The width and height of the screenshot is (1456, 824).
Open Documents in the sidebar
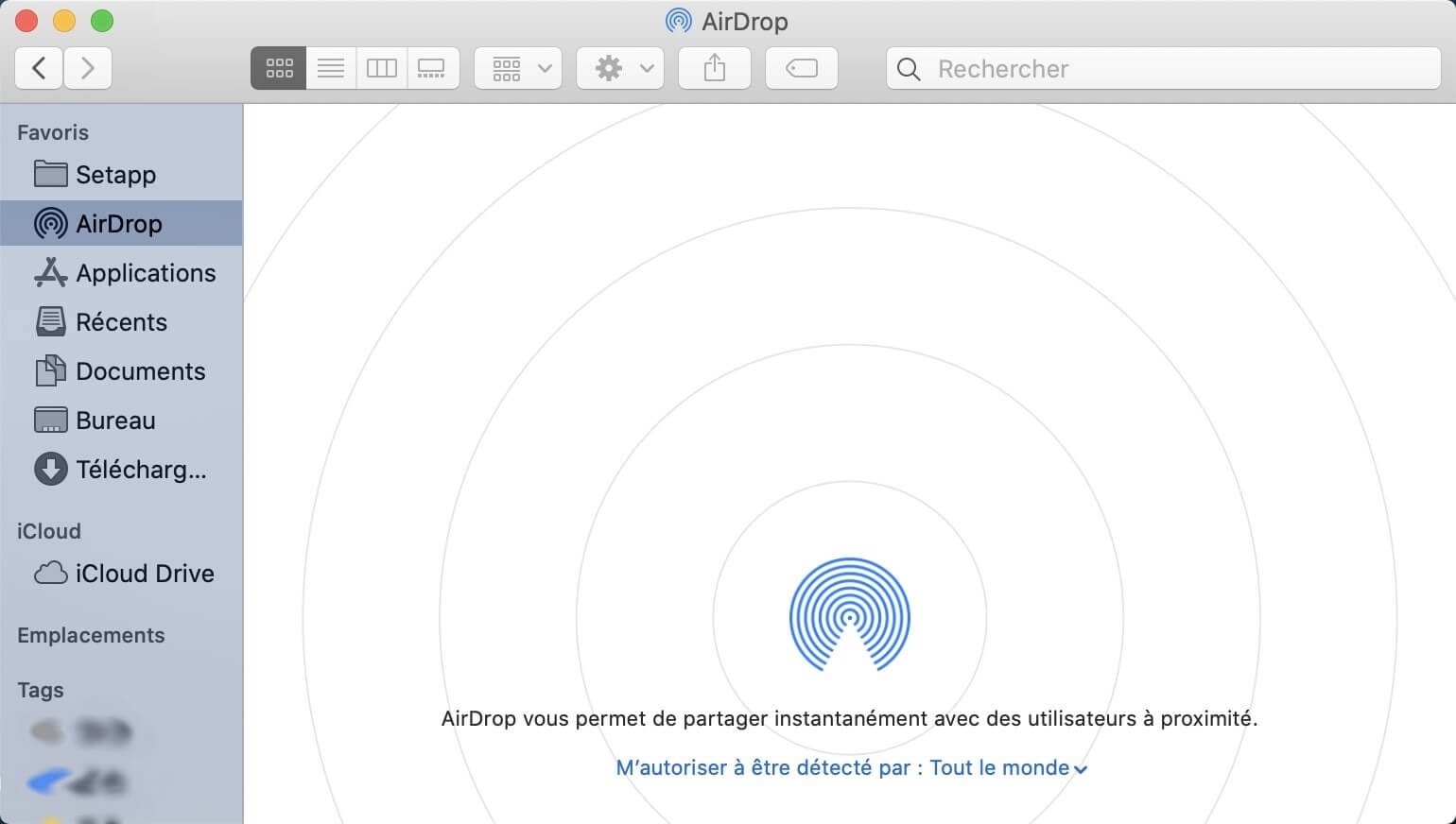tap(121, 371)
